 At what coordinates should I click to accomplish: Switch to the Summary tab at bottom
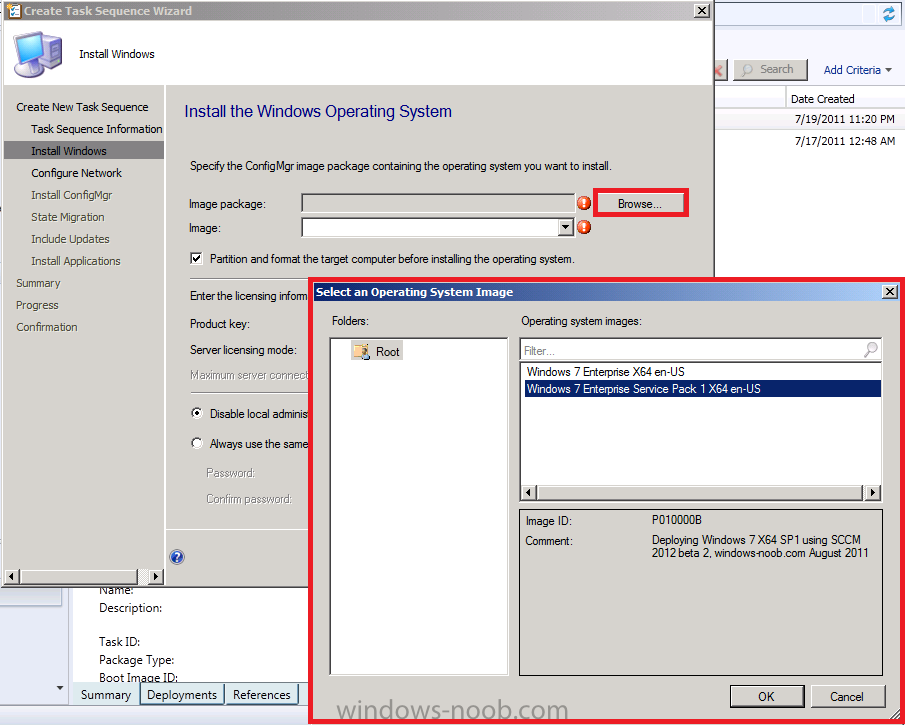coord(106,694)
